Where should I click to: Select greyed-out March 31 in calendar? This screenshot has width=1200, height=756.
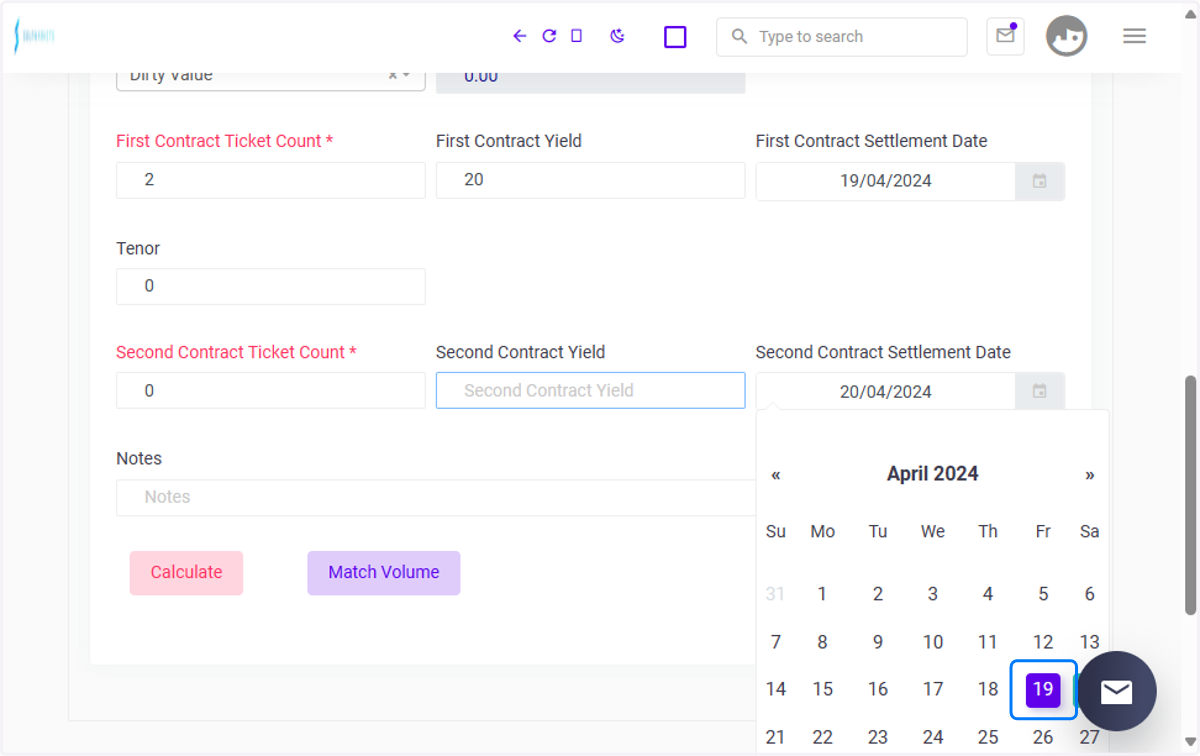click(776, 594)
